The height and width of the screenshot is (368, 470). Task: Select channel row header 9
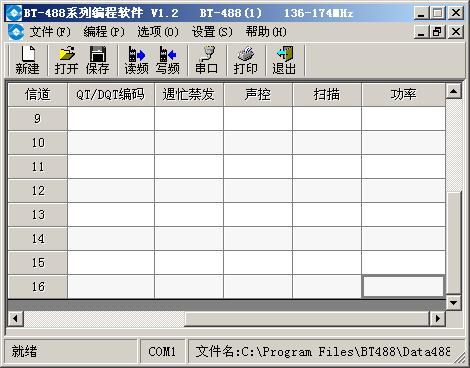point(38,119)
